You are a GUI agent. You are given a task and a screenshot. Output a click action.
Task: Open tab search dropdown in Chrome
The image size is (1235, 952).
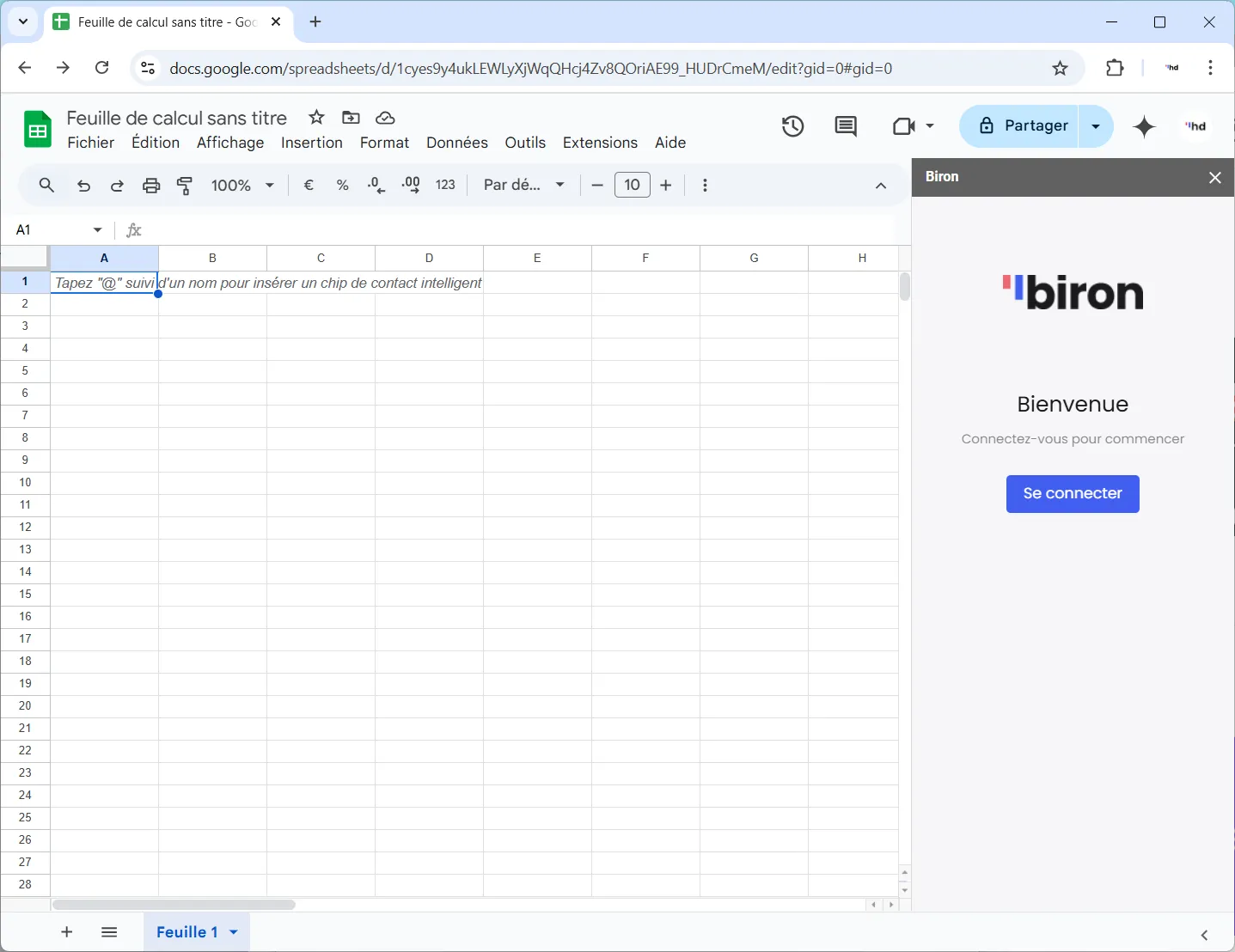(x=23, y=21)
